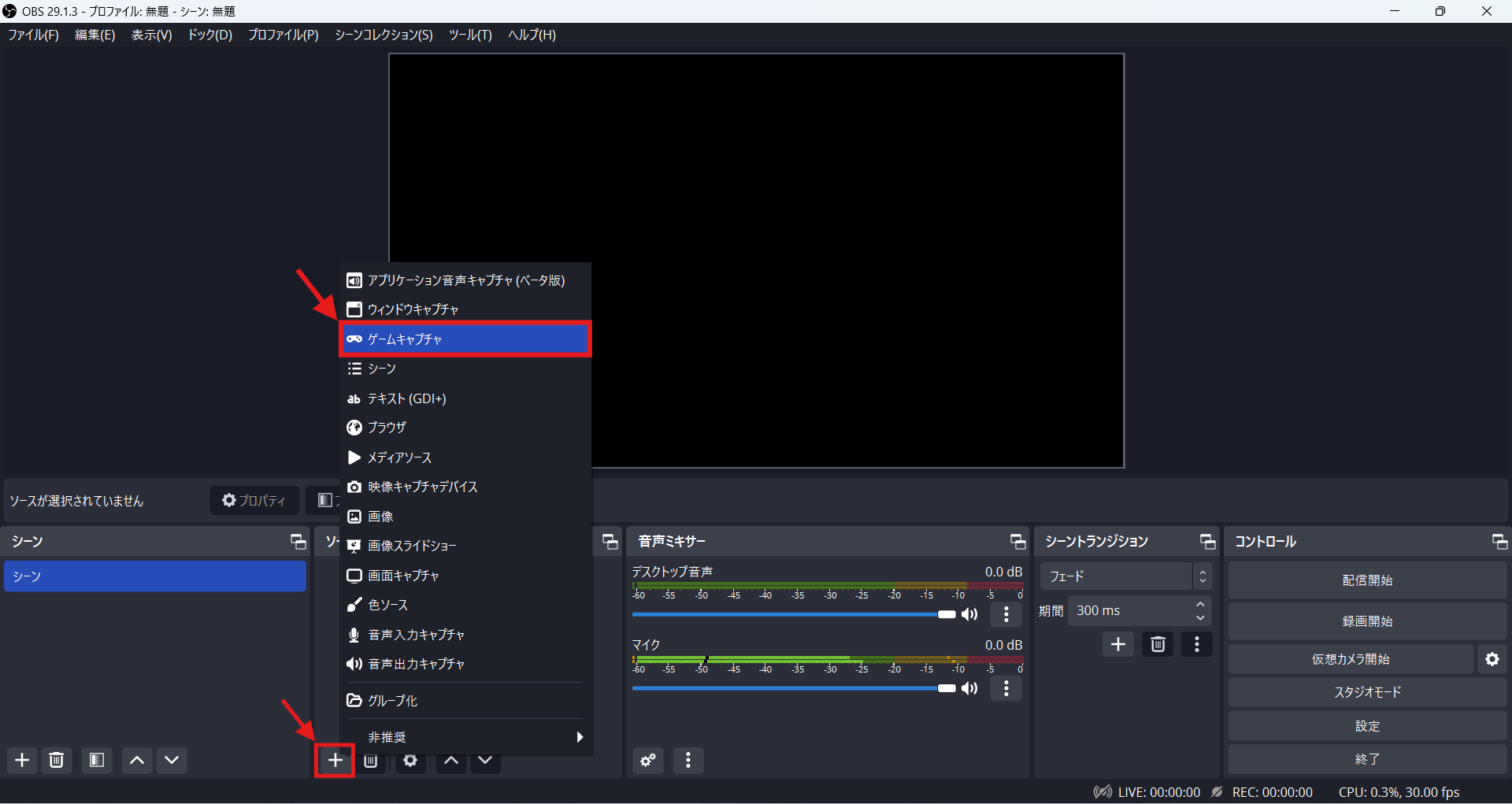Open ヘルプ(H) menu

[x=532, y=35]
